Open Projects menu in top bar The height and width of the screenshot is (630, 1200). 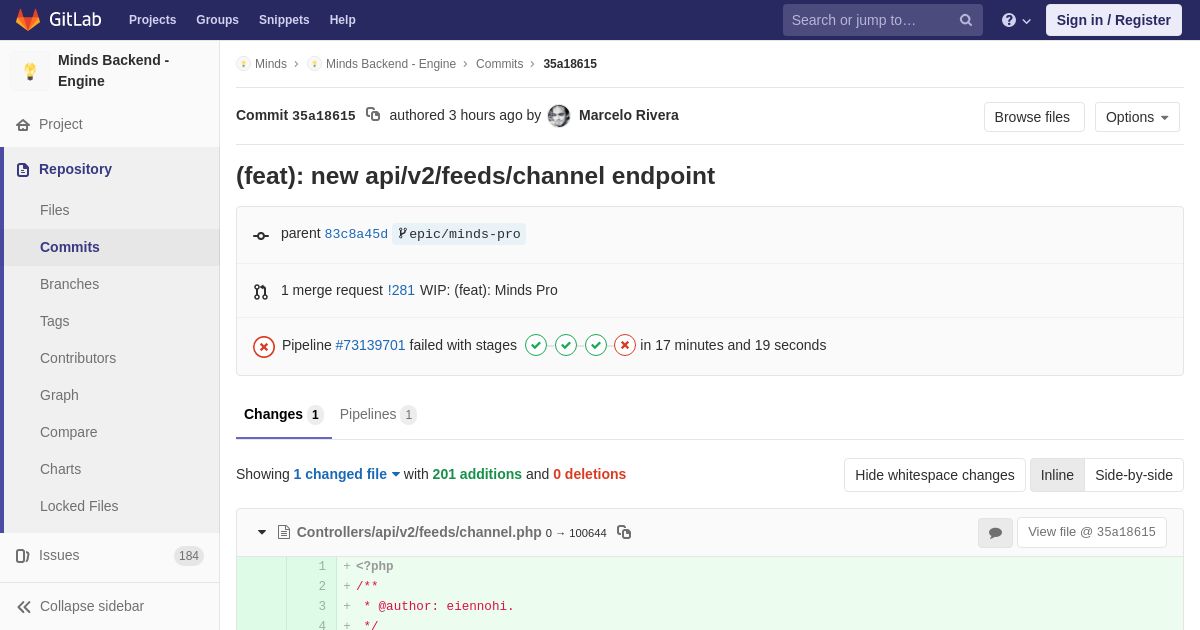pos(152,20)
